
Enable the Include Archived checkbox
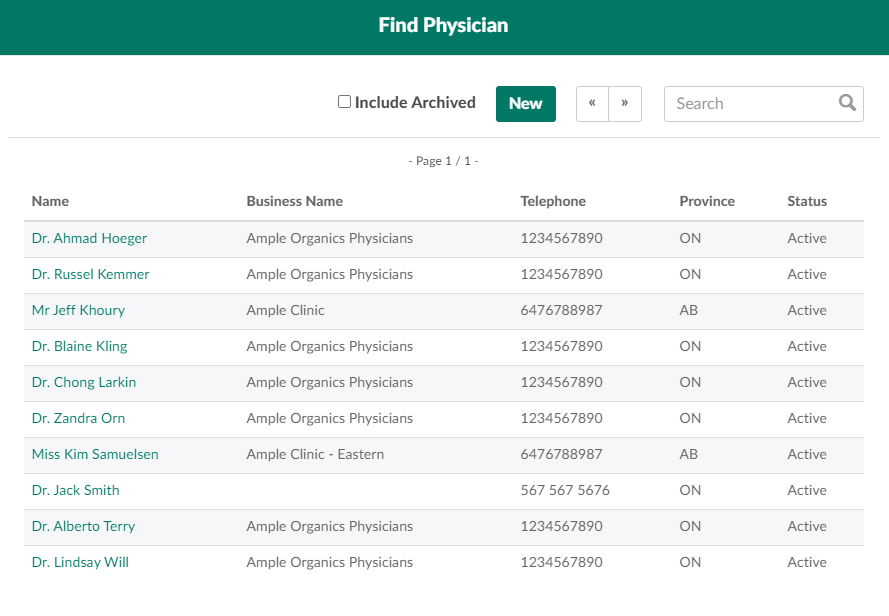[x=344, y=102]
